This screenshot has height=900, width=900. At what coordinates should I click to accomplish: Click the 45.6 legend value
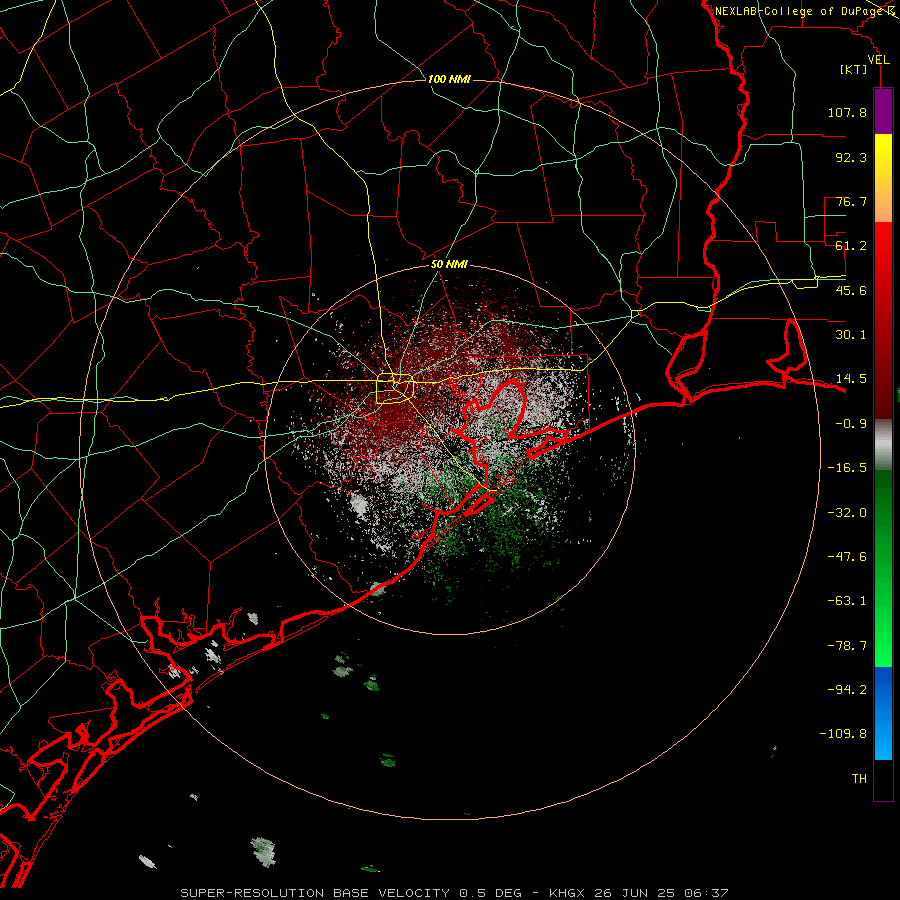[851, 290]
